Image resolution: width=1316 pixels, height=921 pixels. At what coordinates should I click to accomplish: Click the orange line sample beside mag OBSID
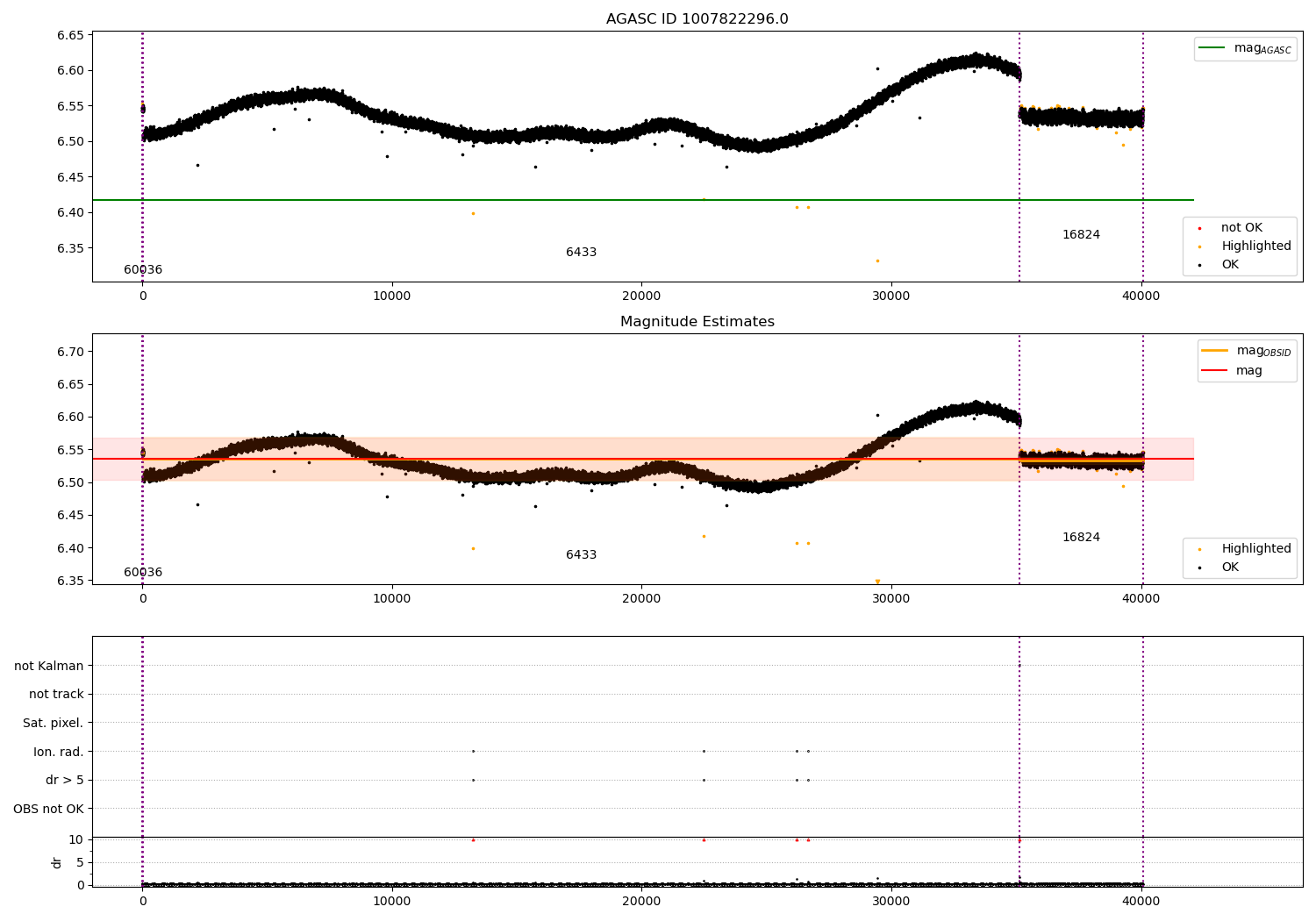point(1215,351)
